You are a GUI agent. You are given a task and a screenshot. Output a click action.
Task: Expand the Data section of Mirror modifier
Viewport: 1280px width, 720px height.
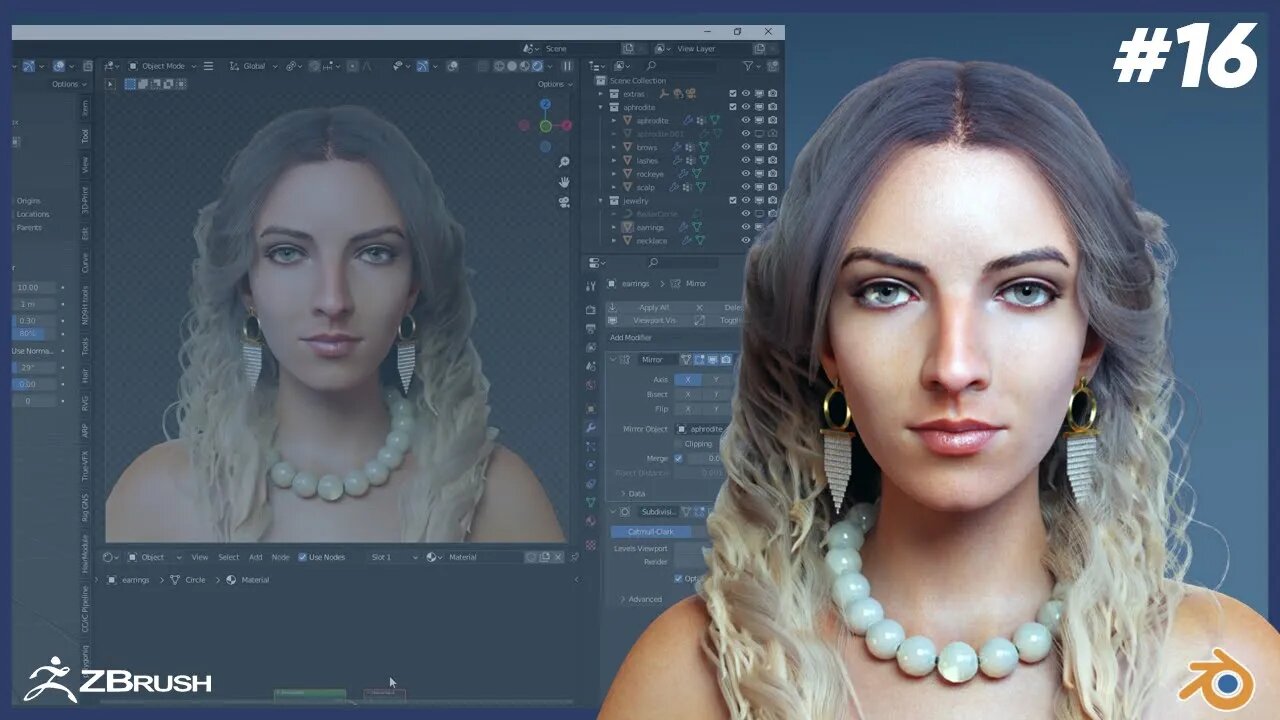(x=632, y=493)
